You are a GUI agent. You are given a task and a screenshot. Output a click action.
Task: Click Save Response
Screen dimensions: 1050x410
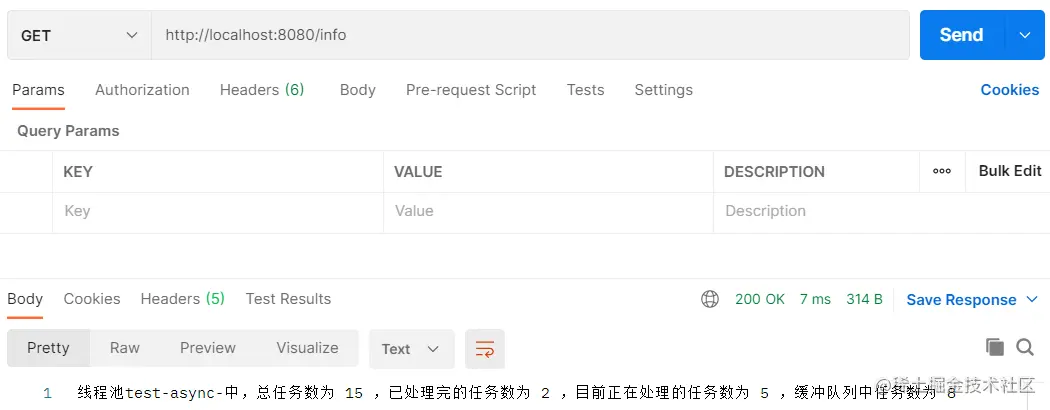(961, 300)
